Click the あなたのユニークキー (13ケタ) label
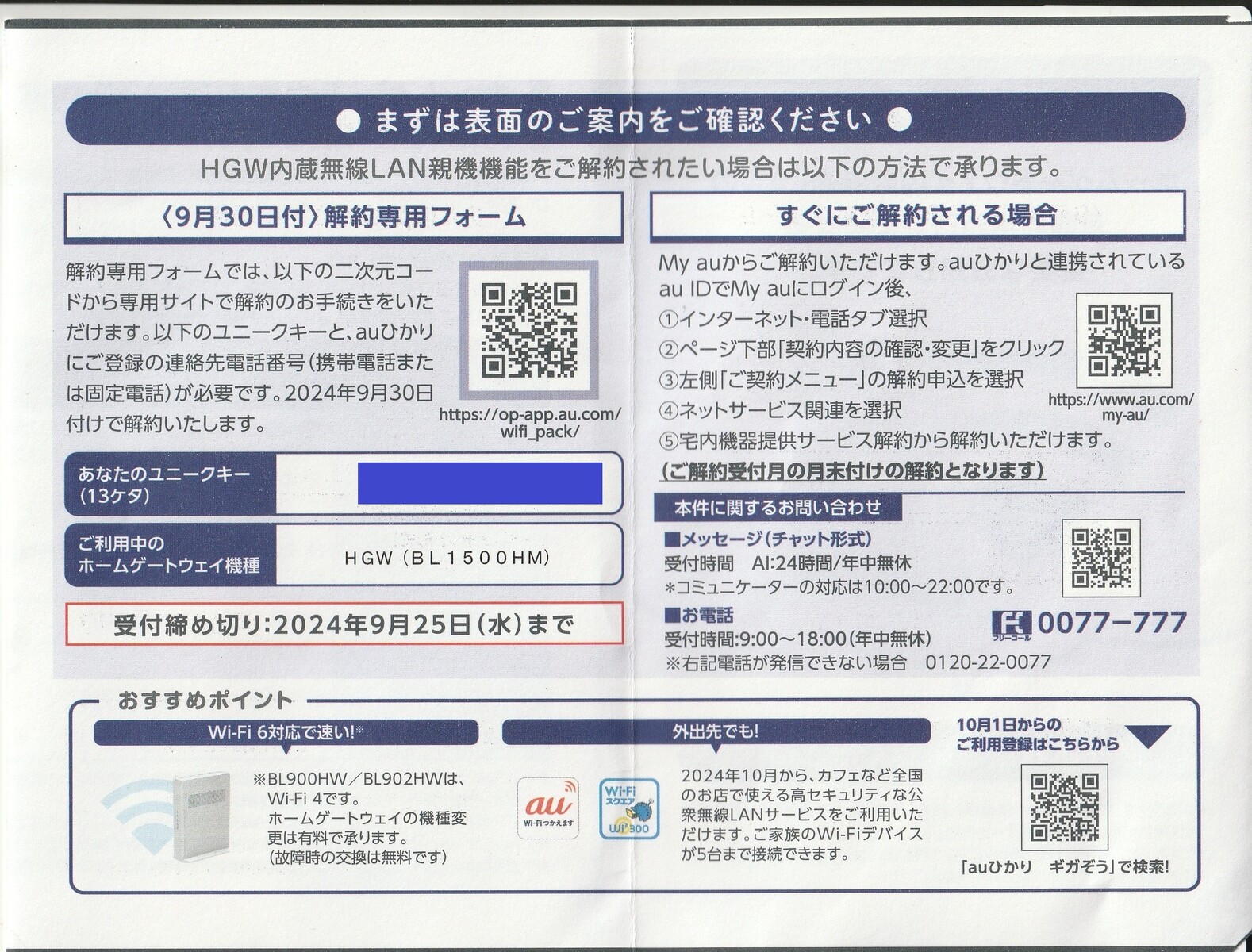 tap(164, 485)
